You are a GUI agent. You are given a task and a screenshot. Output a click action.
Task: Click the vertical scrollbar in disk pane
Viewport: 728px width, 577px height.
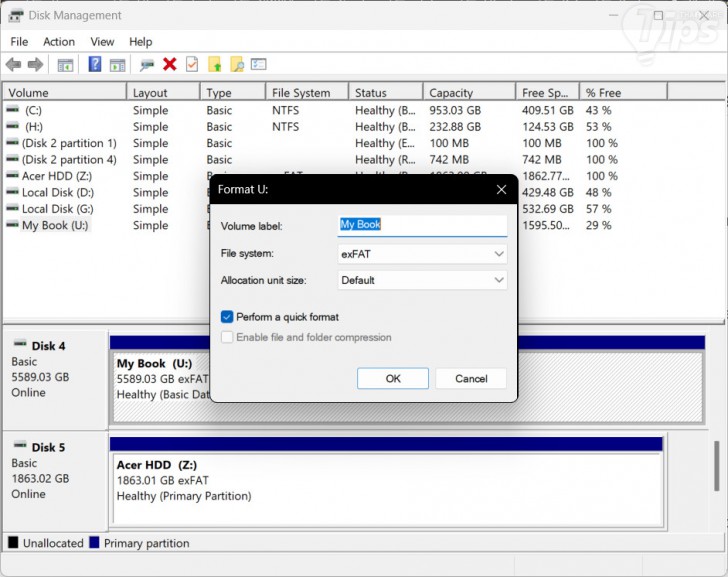pos(717,466)
